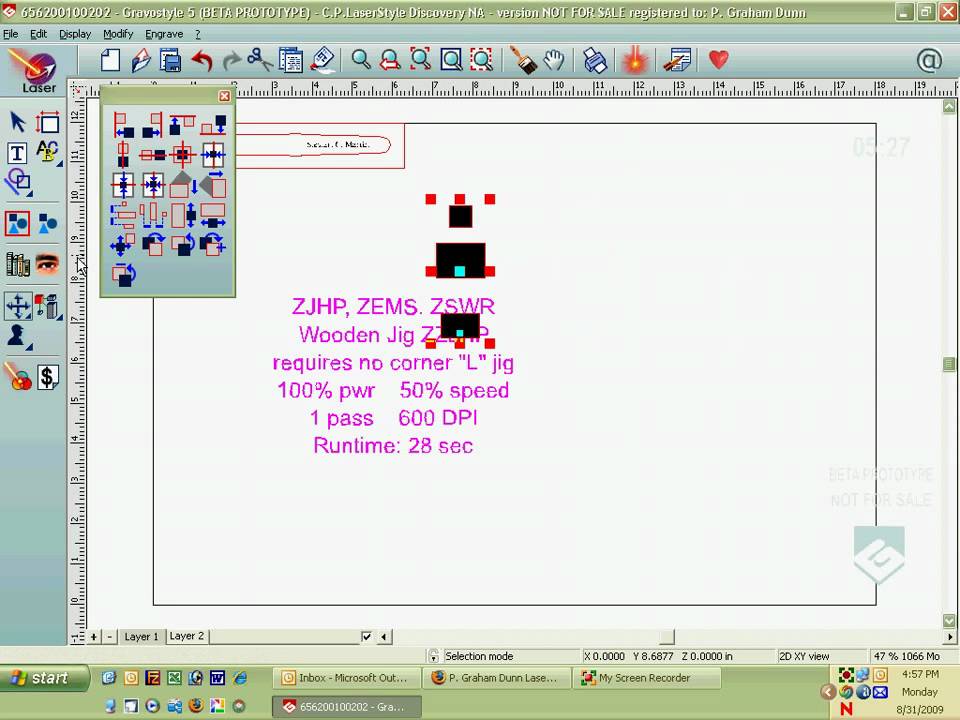Click the four-arrow move/alignment tool icon
The width and height of the screenshot is (960, 720).
(x=18, y=306)
